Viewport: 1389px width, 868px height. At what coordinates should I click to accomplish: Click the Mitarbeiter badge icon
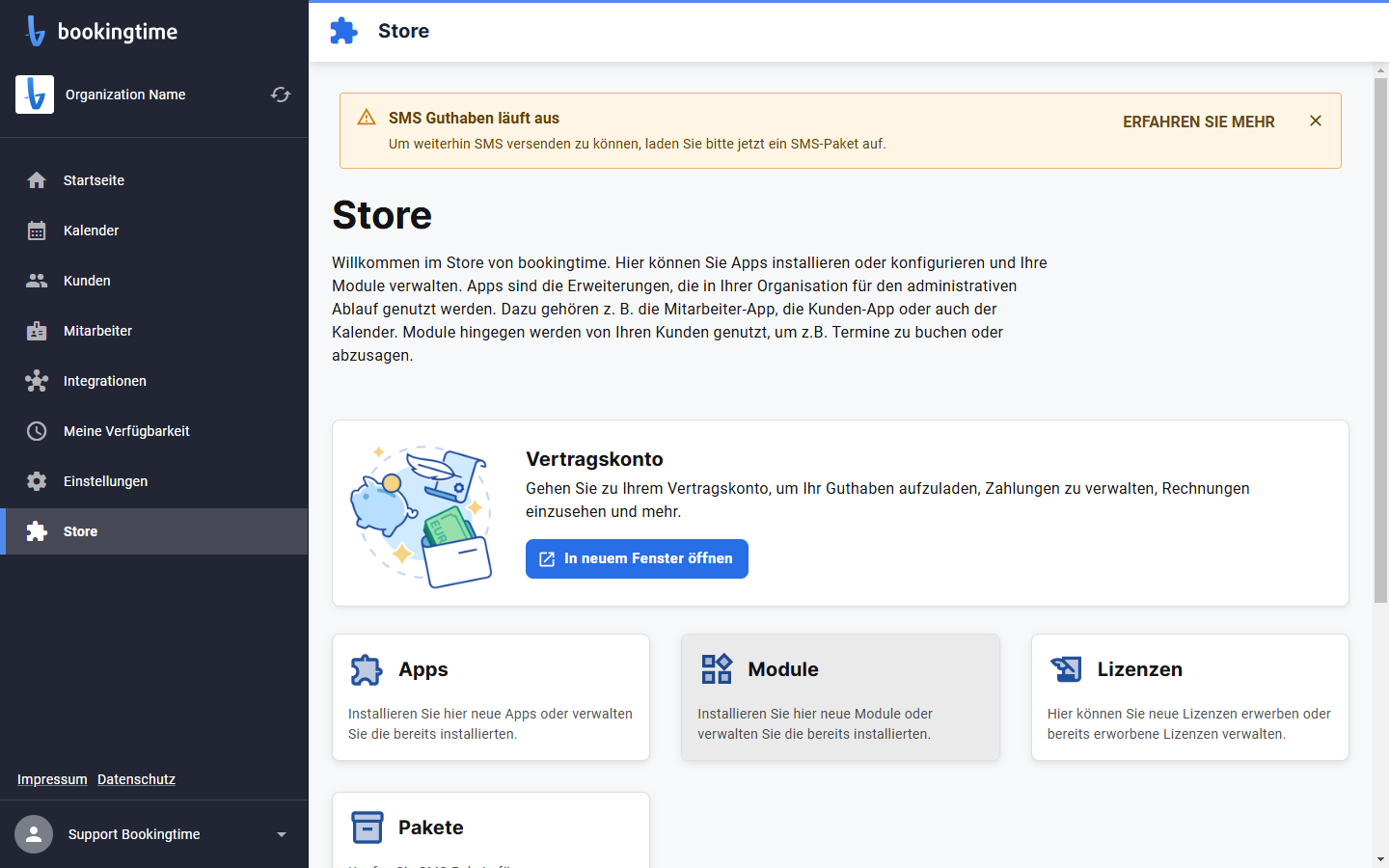(x=37, y=331)
